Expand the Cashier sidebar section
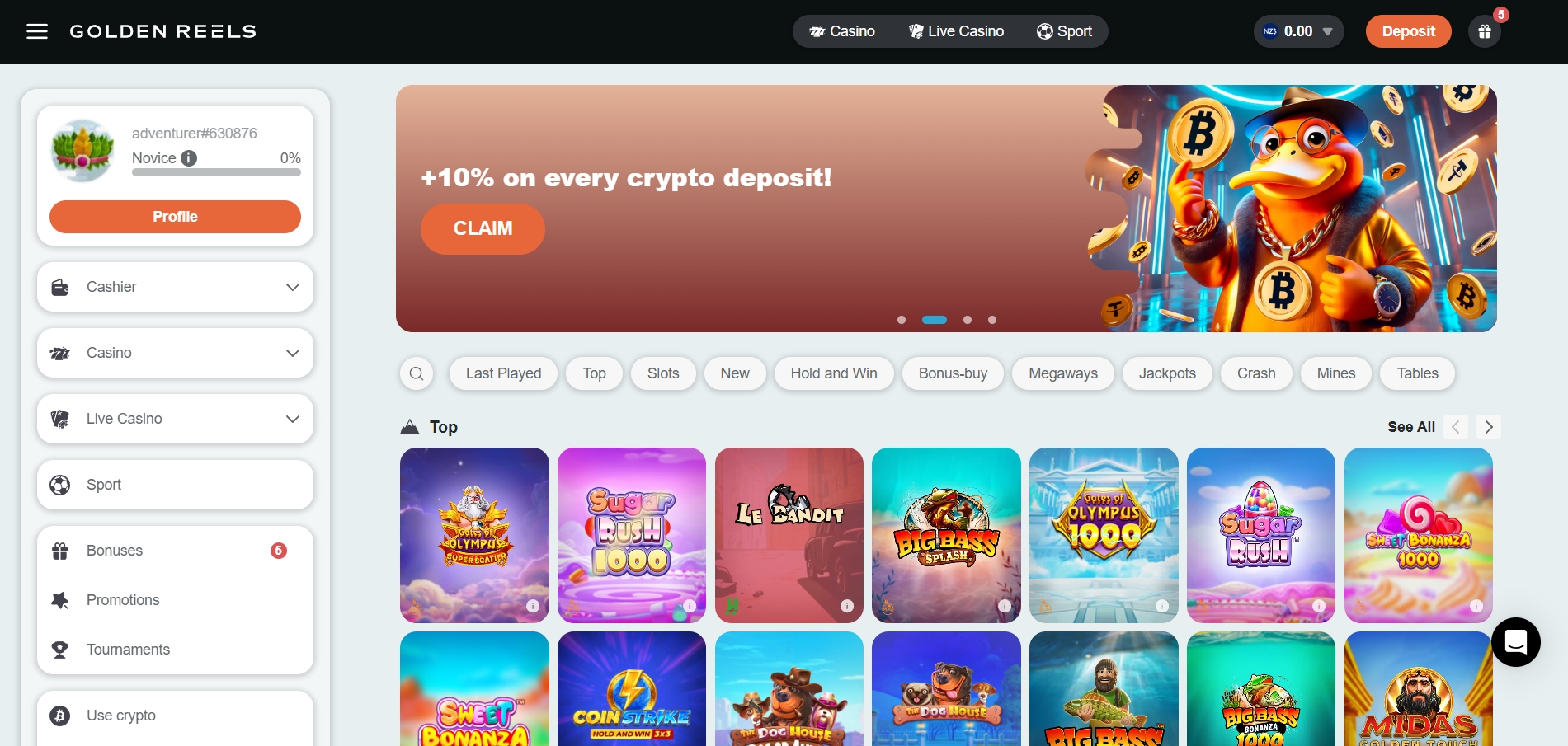The image size is (1568, 746). coord(175,287)
